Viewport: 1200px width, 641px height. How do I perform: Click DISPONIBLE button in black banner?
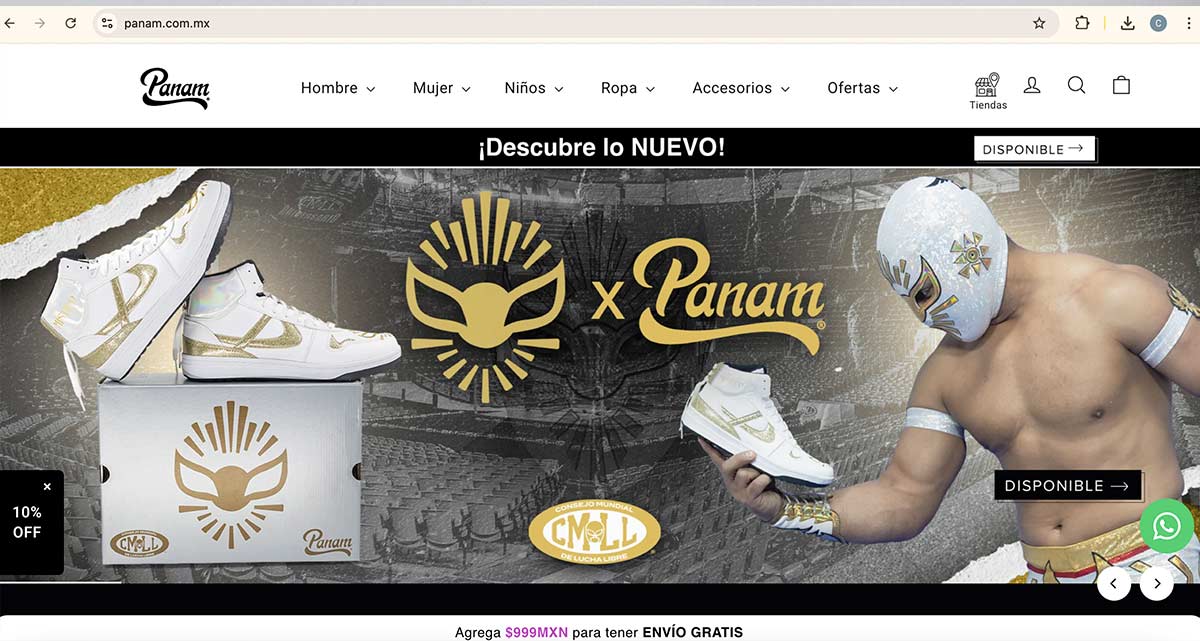(x=1034, y=149)
